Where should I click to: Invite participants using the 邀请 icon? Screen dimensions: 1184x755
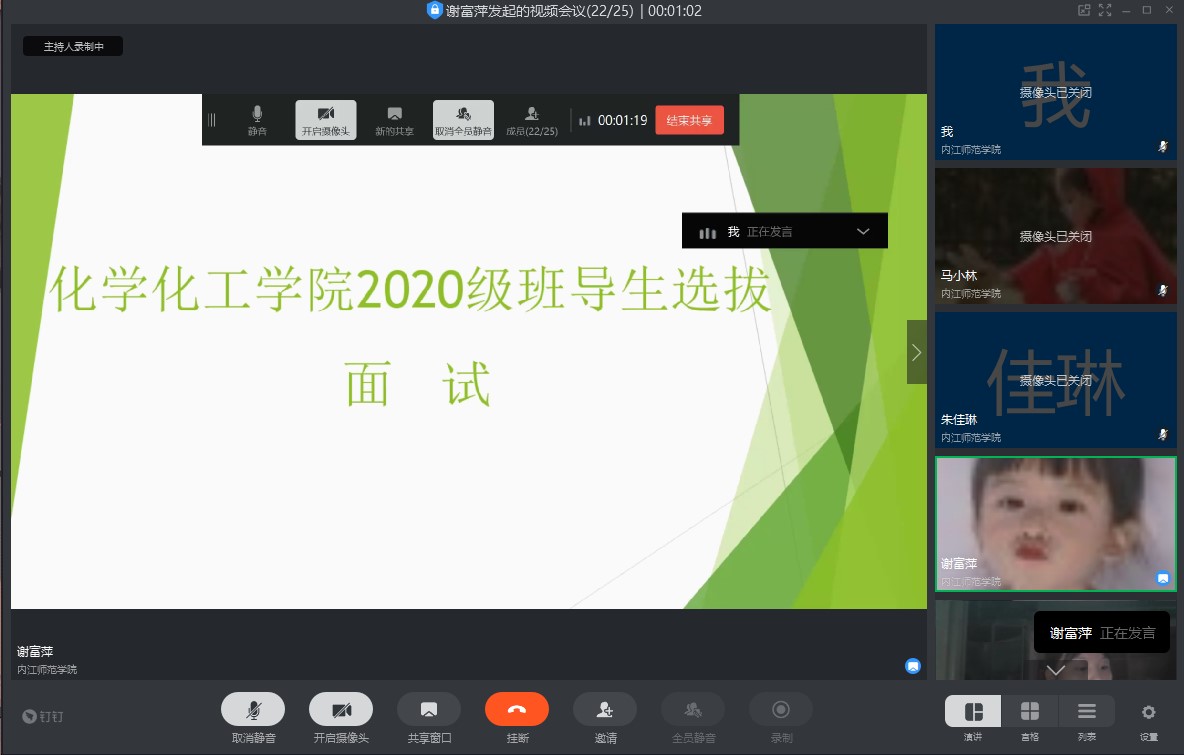tap(605, 709)
